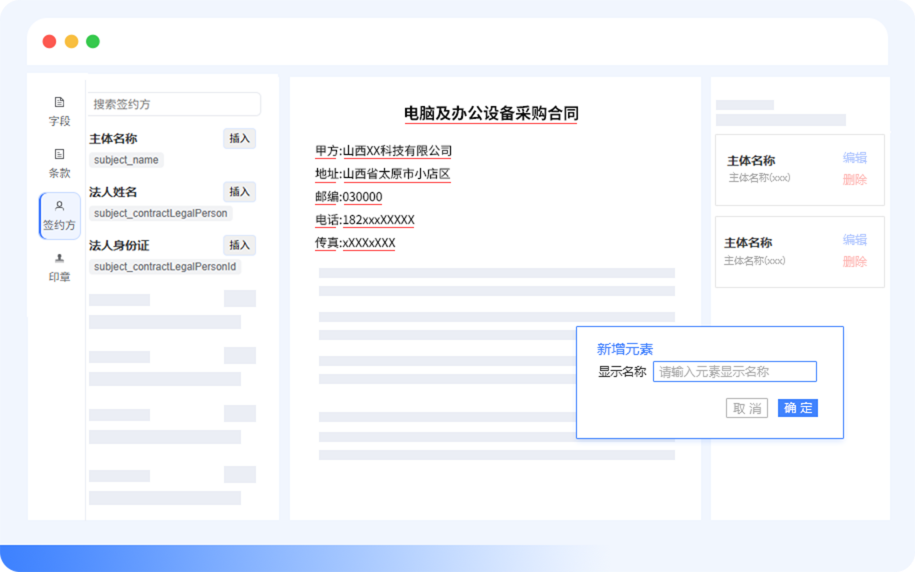Open the 印章 sidebar tab
The width and height of the screenshot is (915, 572).
click(x=59, y=267)
